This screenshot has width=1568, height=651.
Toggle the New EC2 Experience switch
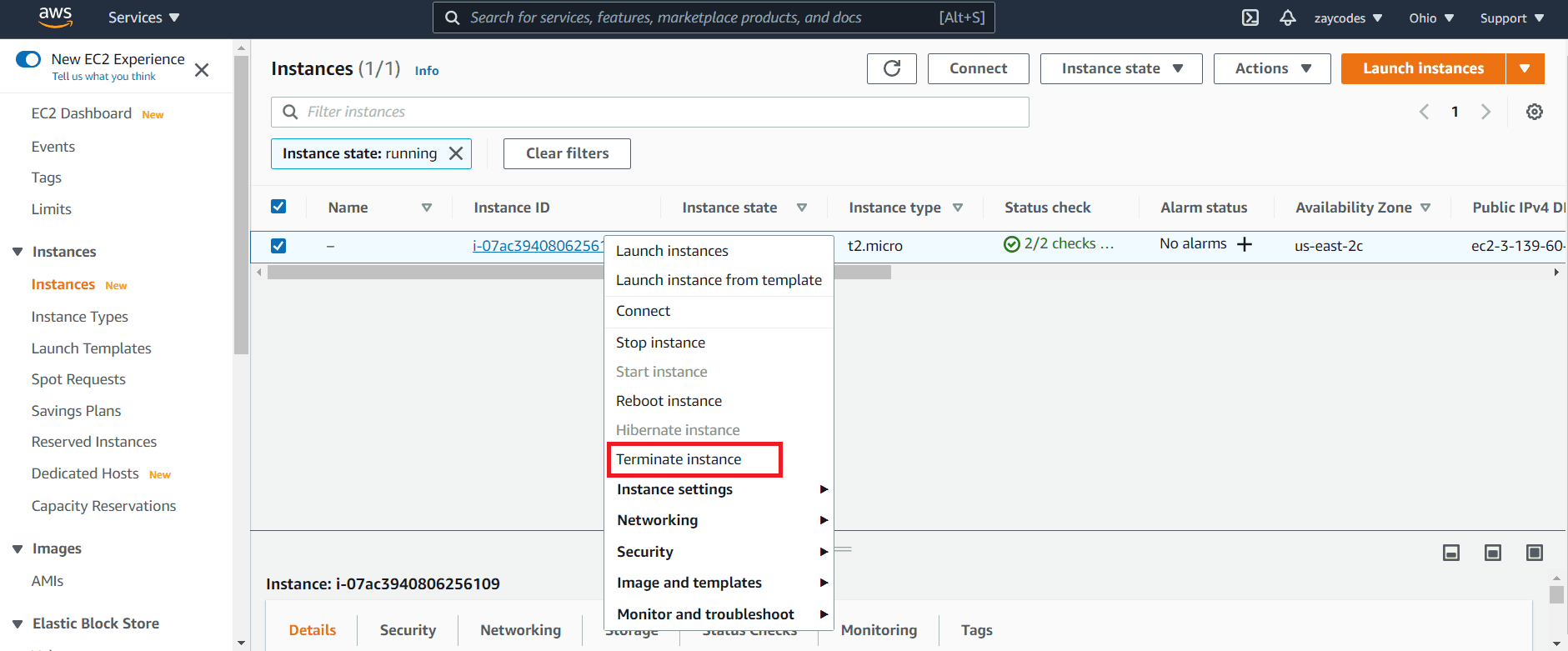point(28,59)
